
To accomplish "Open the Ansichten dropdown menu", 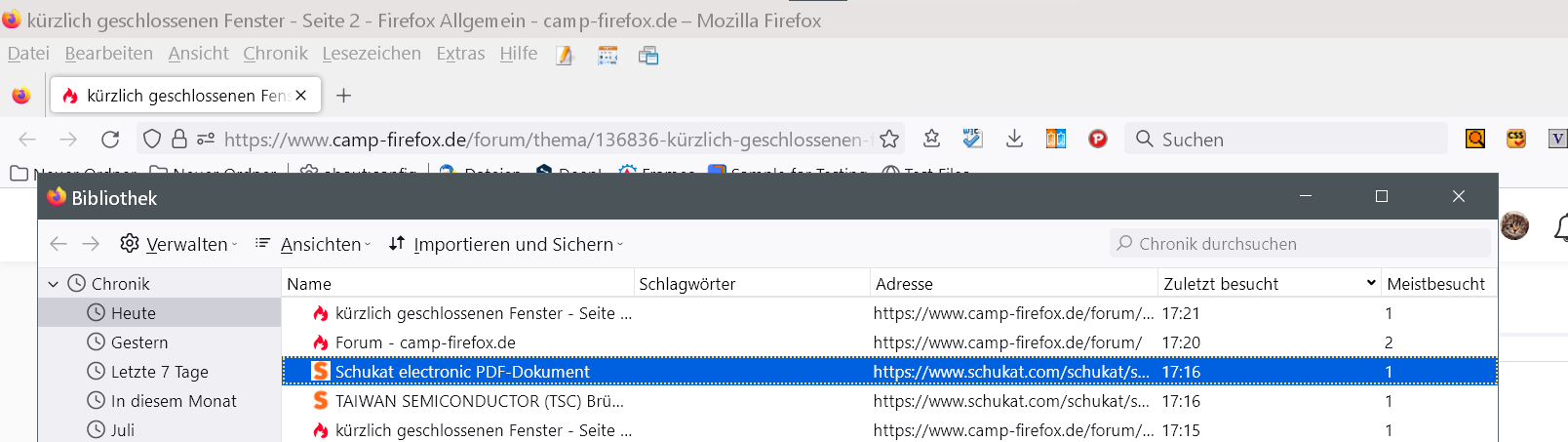I will coord(313,244).
